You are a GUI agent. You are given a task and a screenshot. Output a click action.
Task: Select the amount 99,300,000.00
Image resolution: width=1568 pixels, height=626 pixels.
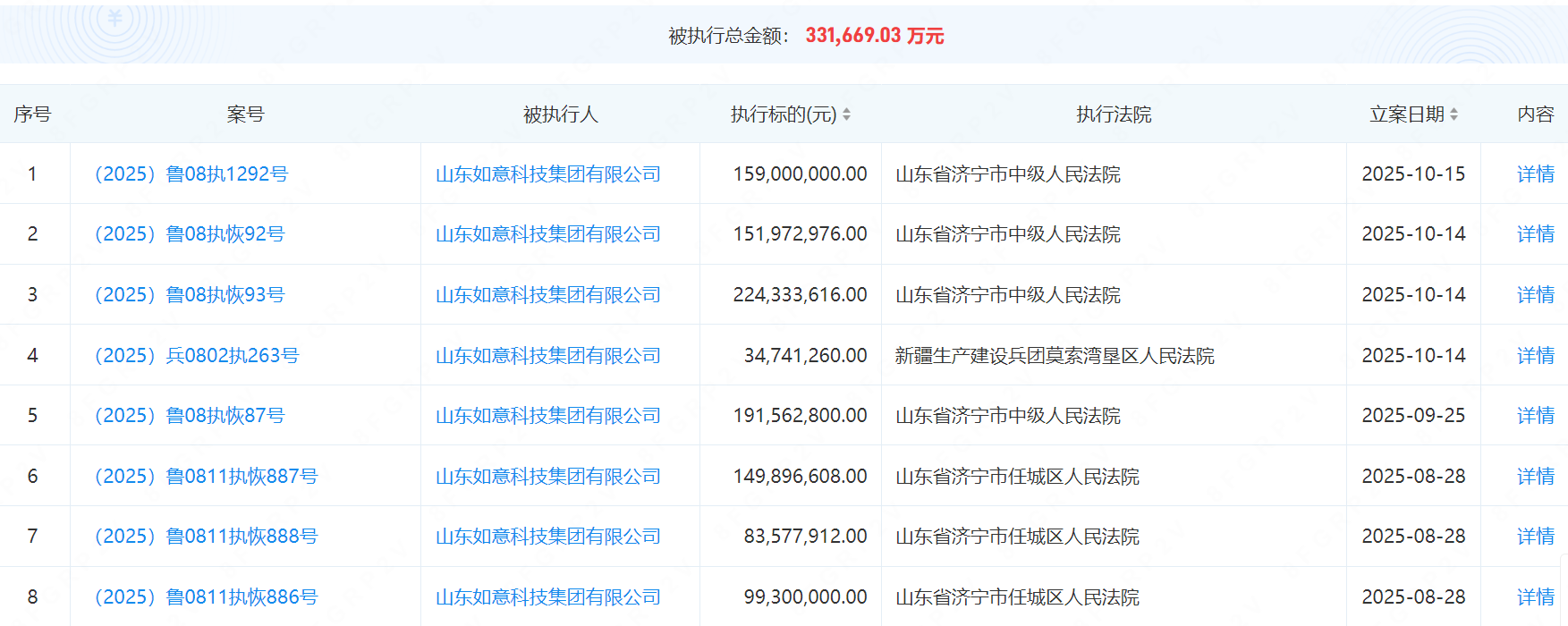click(x=806, y=596)
